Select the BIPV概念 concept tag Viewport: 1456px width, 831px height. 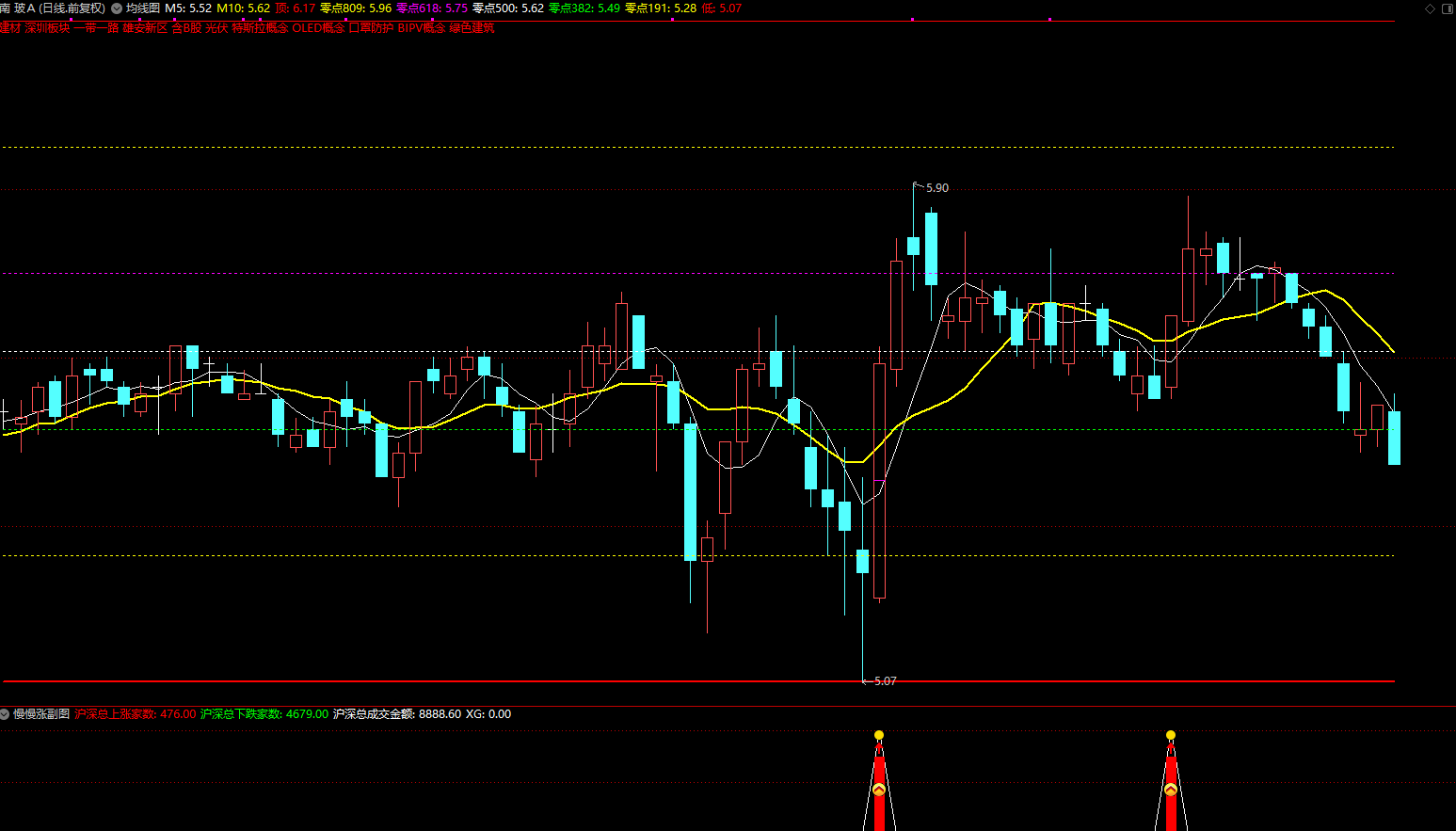coord(422,28)
